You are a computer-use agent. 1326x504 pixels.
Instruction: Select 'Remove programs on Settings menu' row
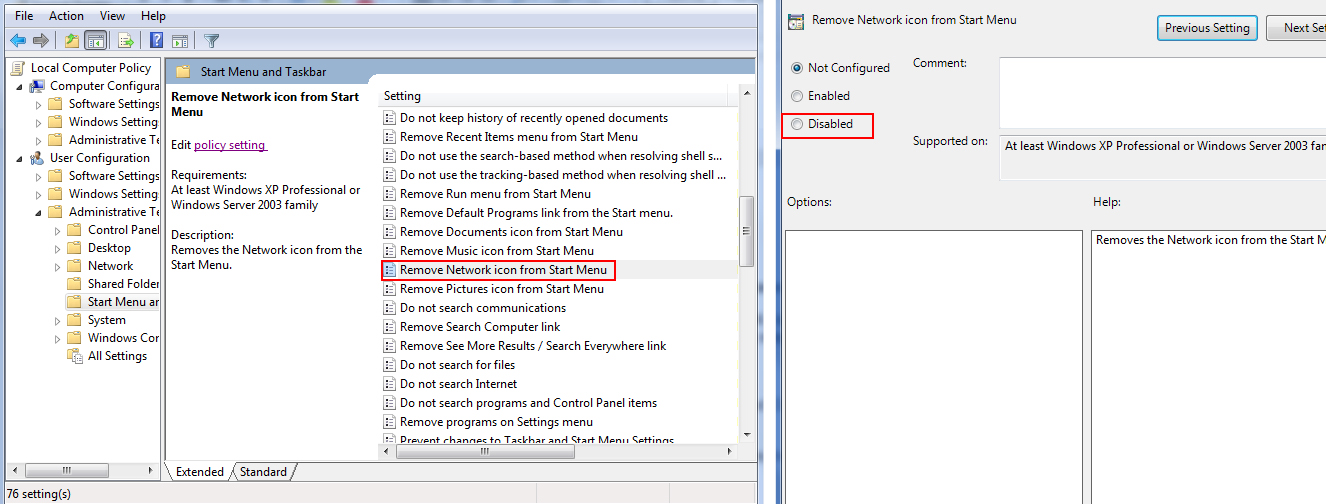pos(496,422)
